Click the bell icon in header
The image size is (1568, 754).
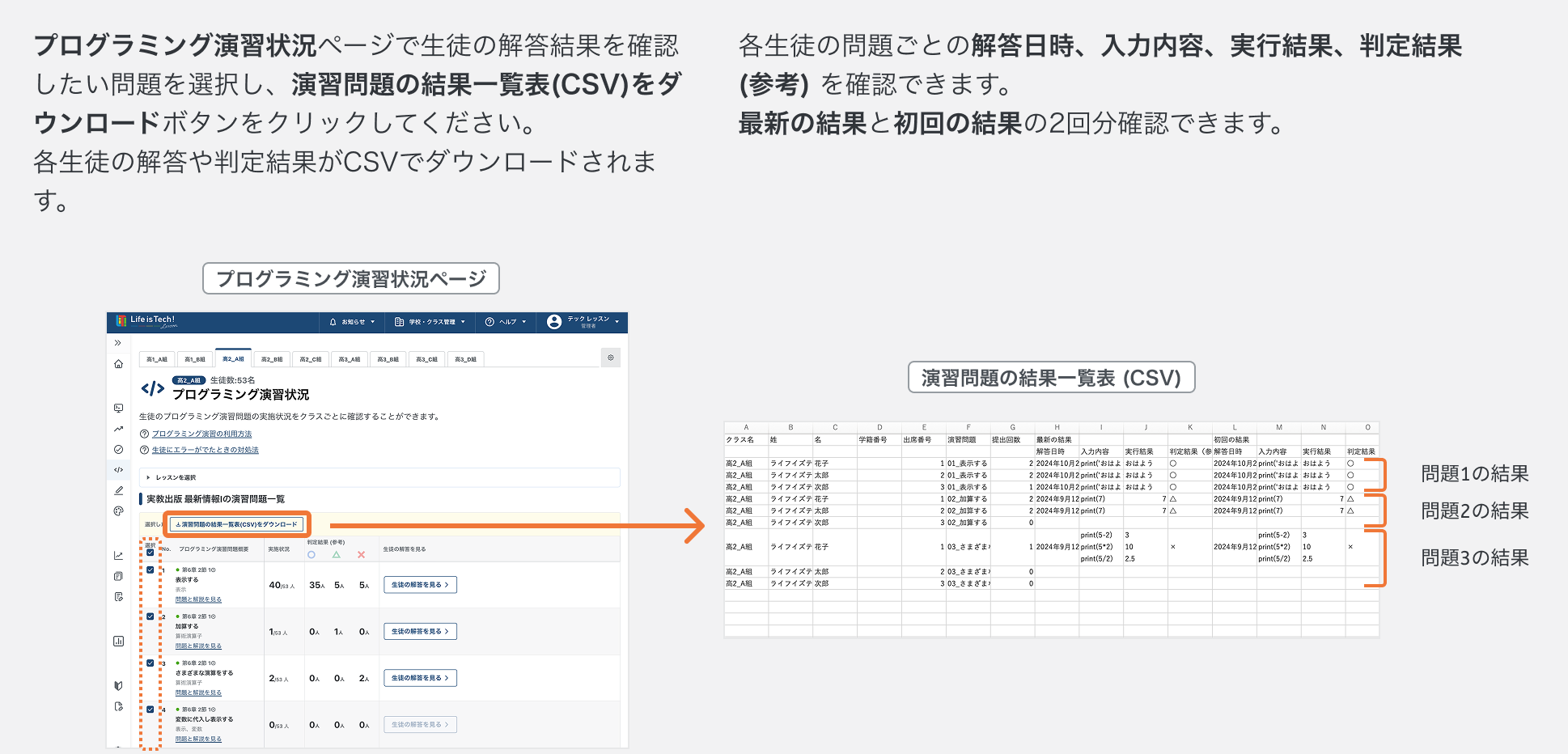coord(333,322)
